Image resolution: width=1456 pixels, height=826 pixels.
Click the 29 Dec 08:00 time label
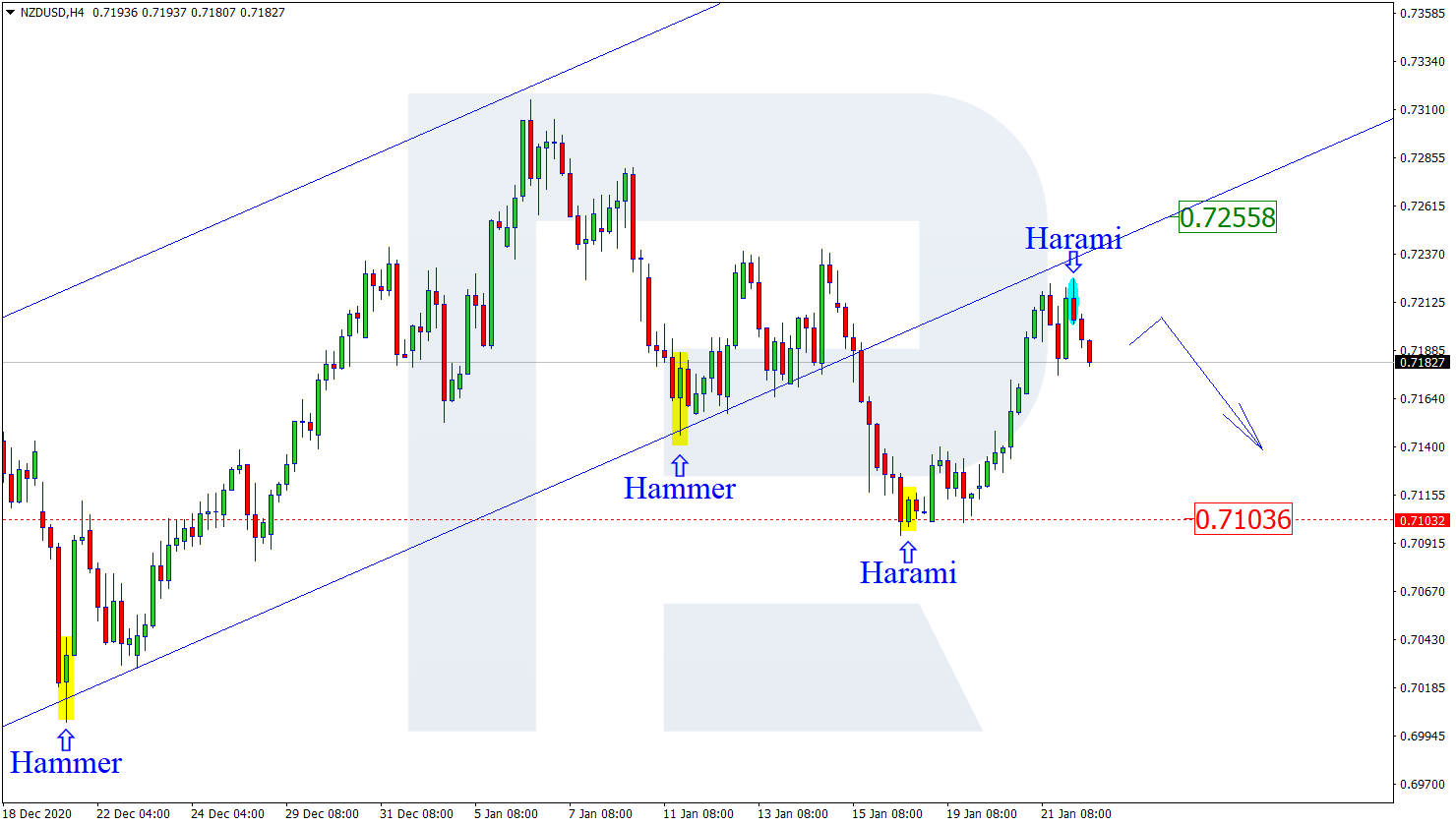[x=322, y=814]
